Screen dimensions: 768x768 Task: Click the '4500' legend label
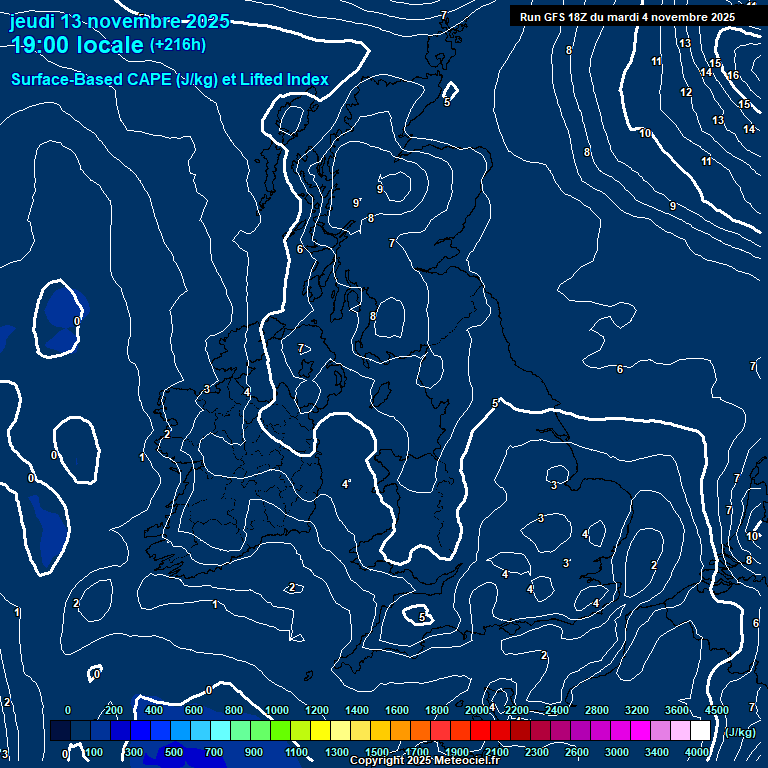pos(717,710)
